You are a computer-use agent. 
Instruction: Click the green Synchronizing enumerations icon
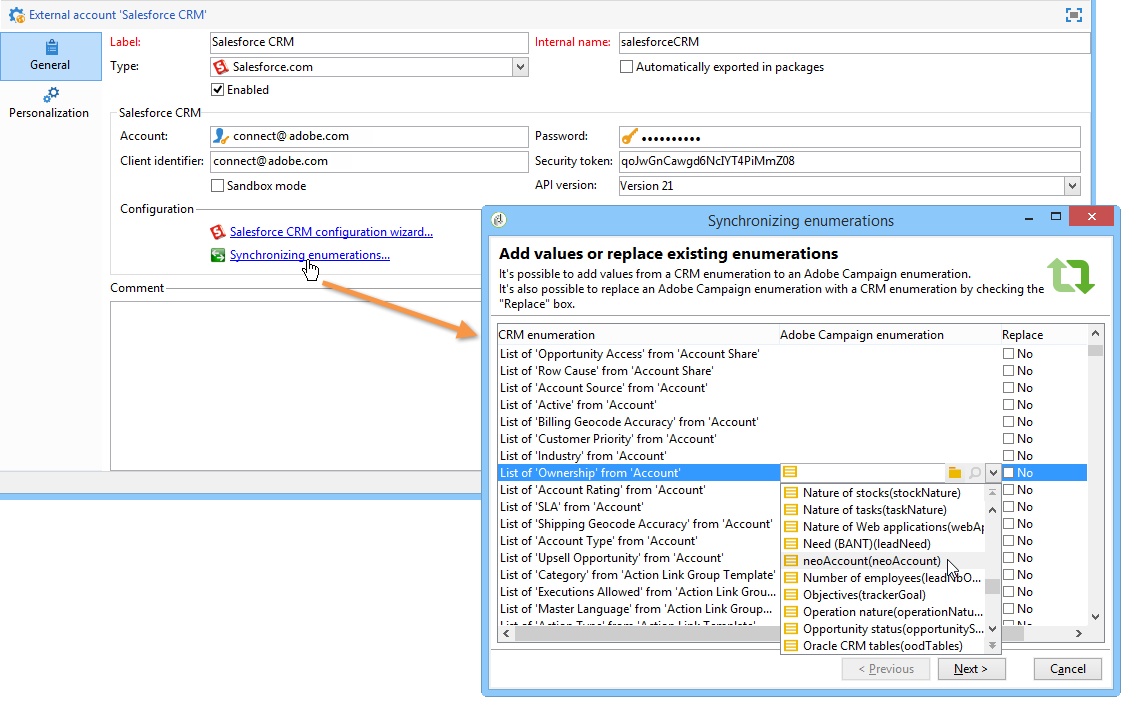coord(218,255)
